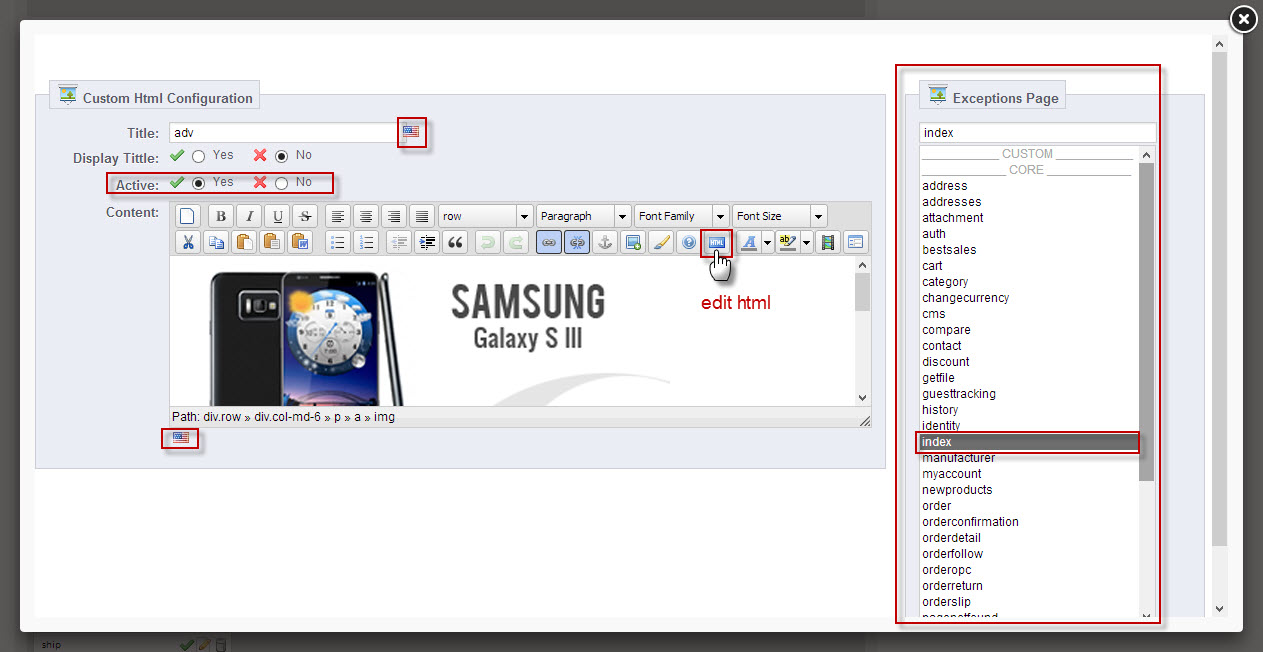Click the Insert/edit link icon

[549, 242]
